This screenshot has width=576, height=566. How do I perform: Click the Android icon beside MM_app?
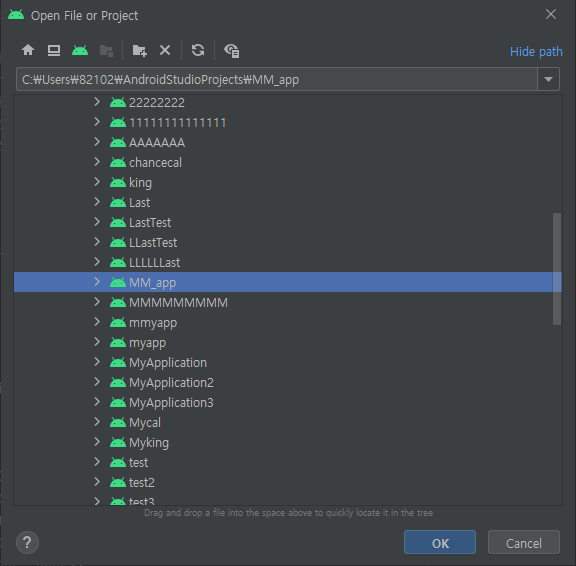tap(118, 282)
